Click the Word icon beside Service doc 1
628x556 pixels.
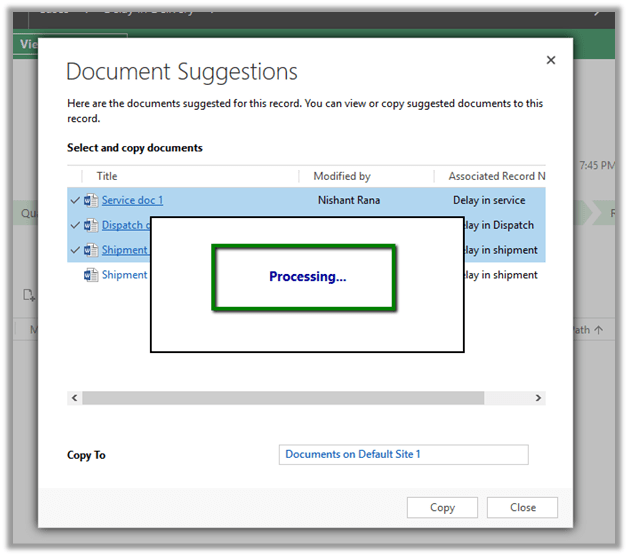click(x=91, y=200)
